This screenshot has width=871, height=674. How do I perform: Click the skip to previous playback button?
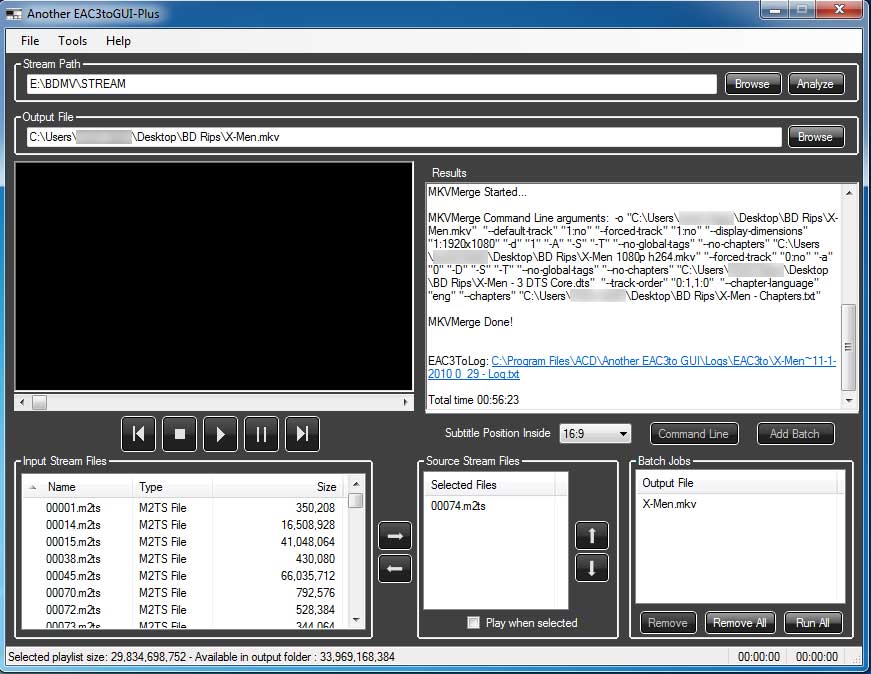(x=138, y=434)
